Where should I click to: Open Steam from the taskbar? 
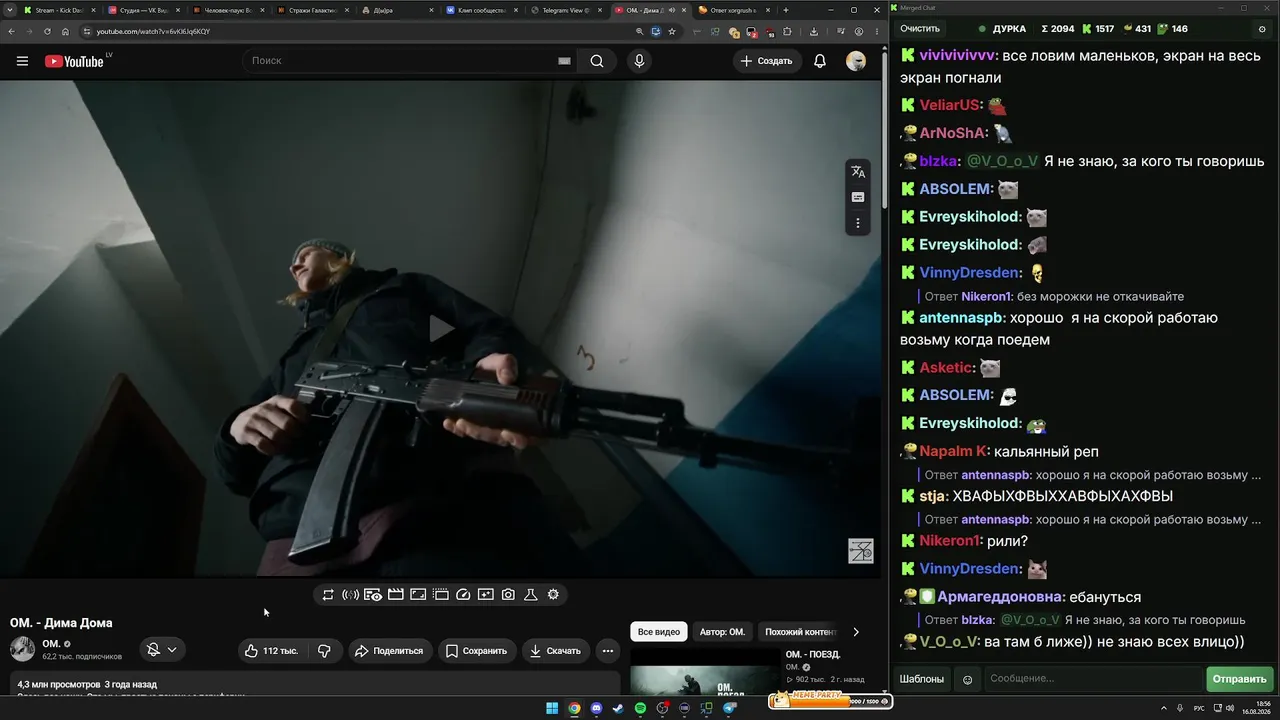click(618, 709)
